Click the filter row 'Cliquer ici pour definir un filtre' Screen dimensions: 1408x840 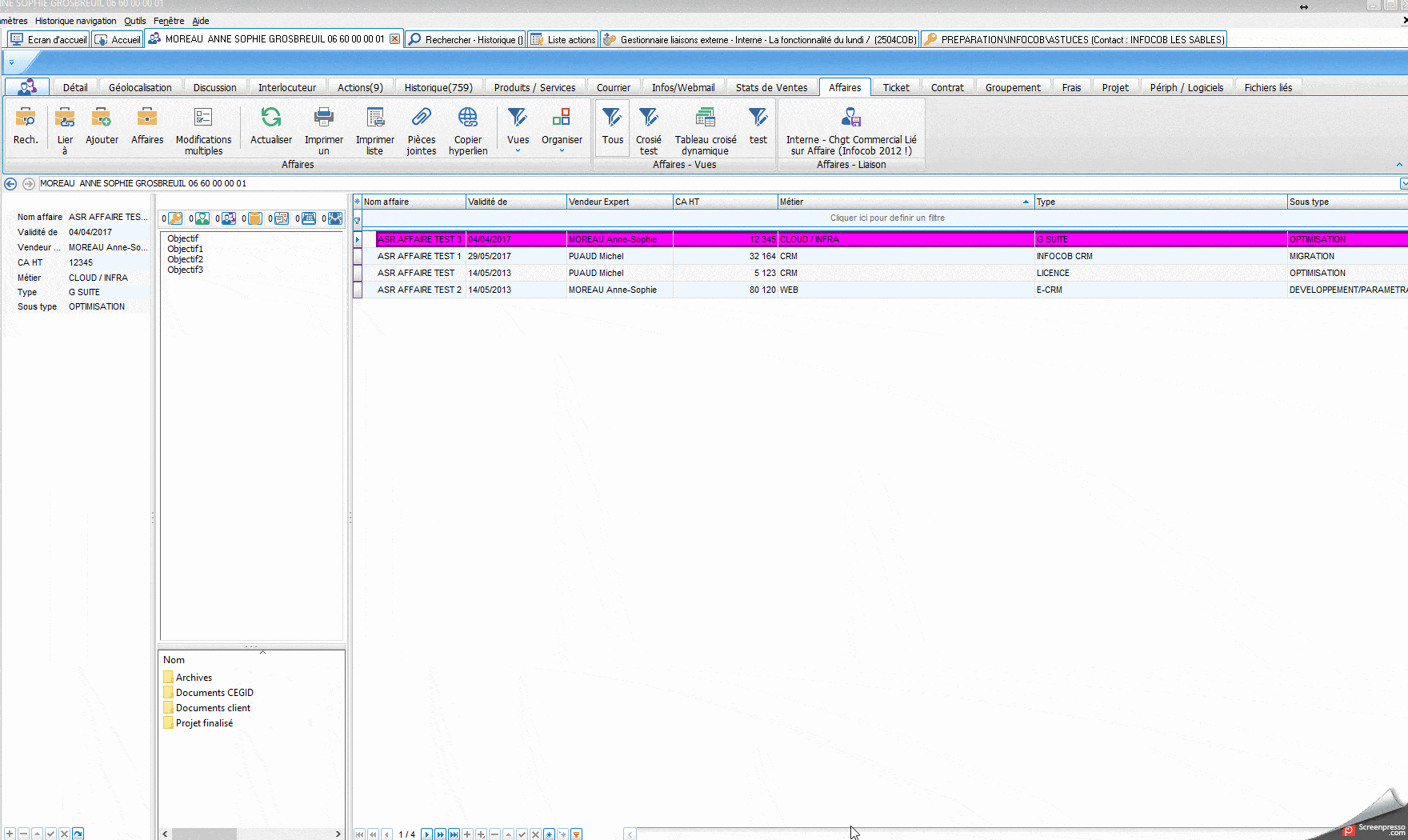886,218
